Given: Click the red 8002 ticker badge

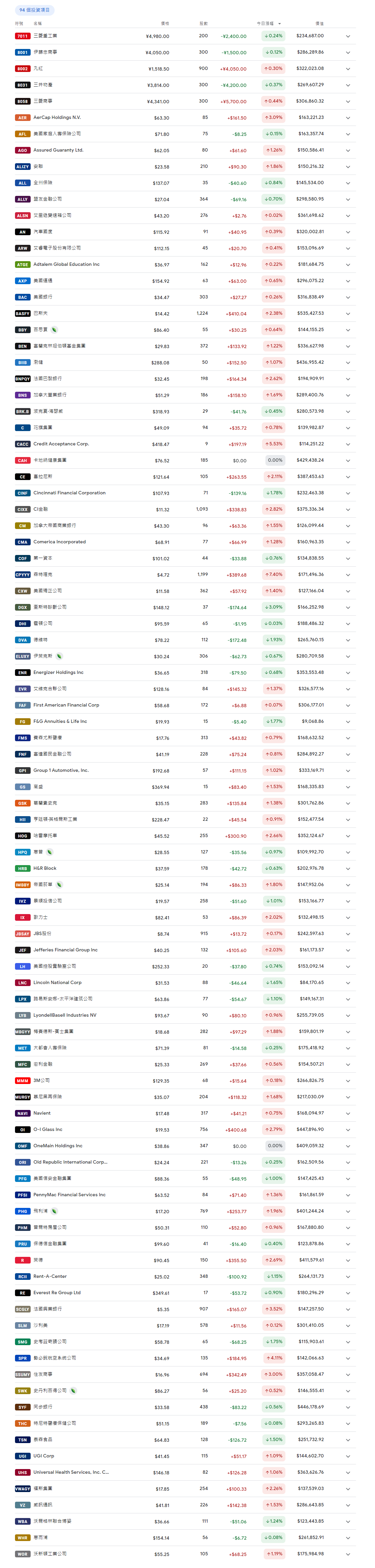Looking at the screenshot, I should pos(23,69).
